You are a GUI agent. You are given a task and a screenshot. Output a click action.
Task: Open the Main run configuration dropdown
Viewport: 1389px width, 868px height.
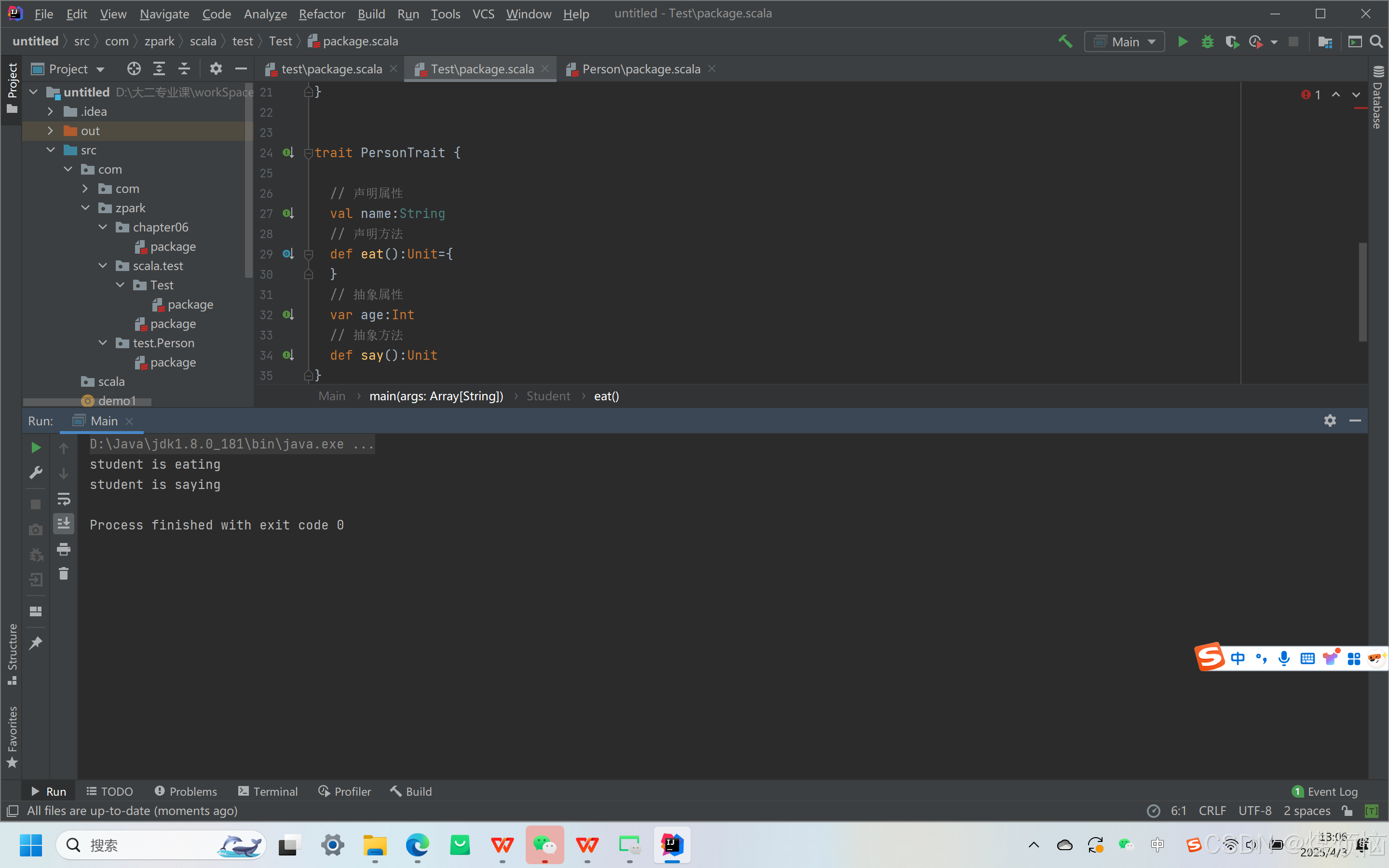coord(1124,42)
